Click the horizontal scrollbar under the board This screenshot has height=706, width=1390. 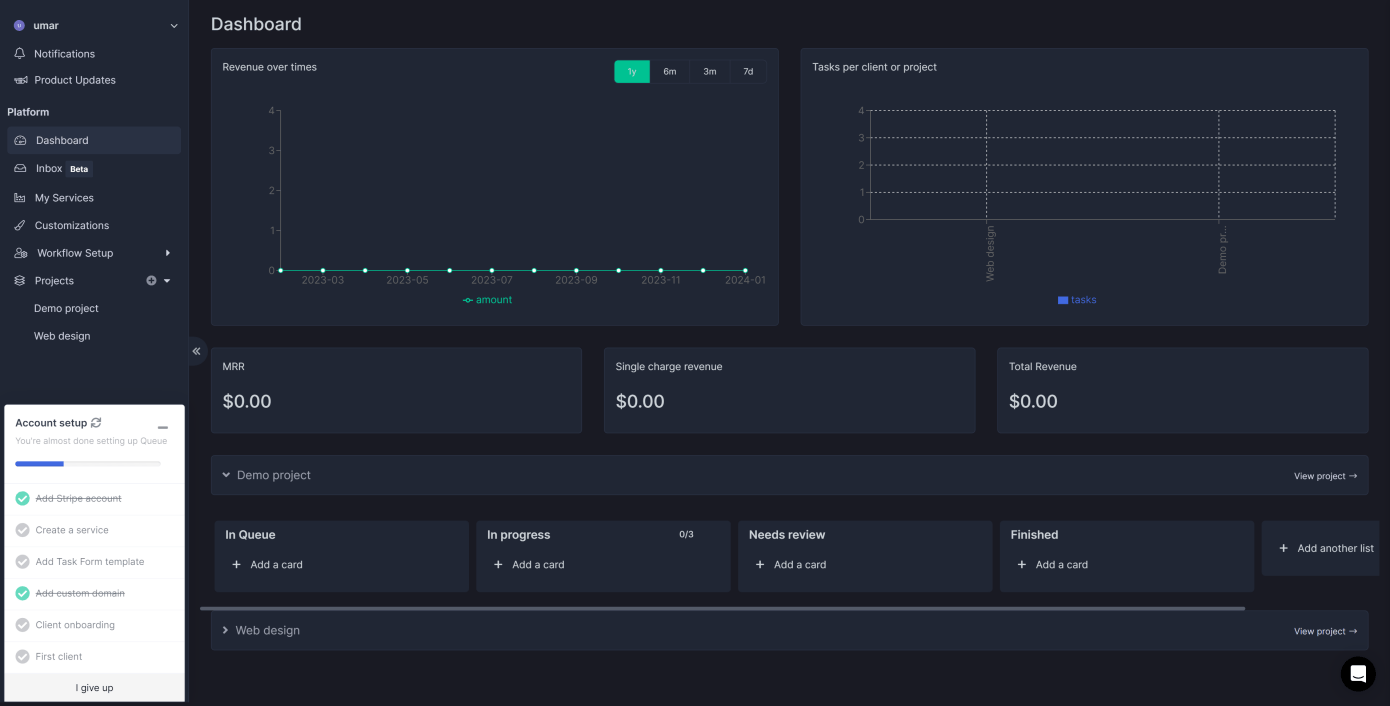pos(722,608)
